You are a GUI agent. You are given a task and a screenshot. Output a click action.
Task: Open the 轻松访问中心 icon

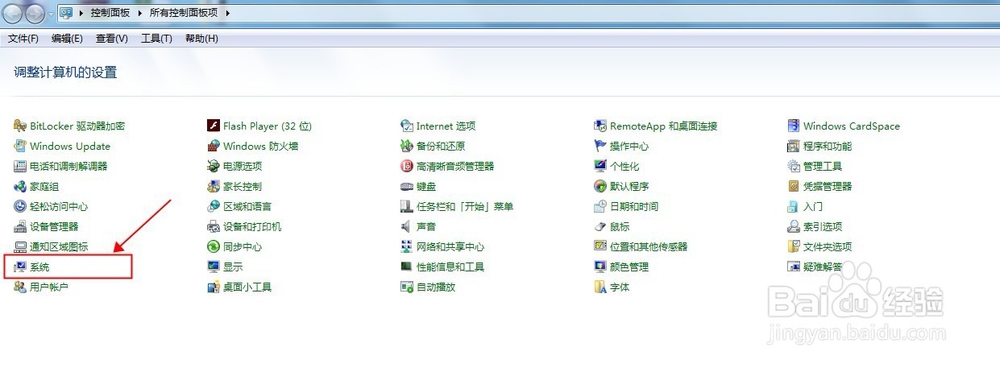pyautogui.click(x=20, y=207)
